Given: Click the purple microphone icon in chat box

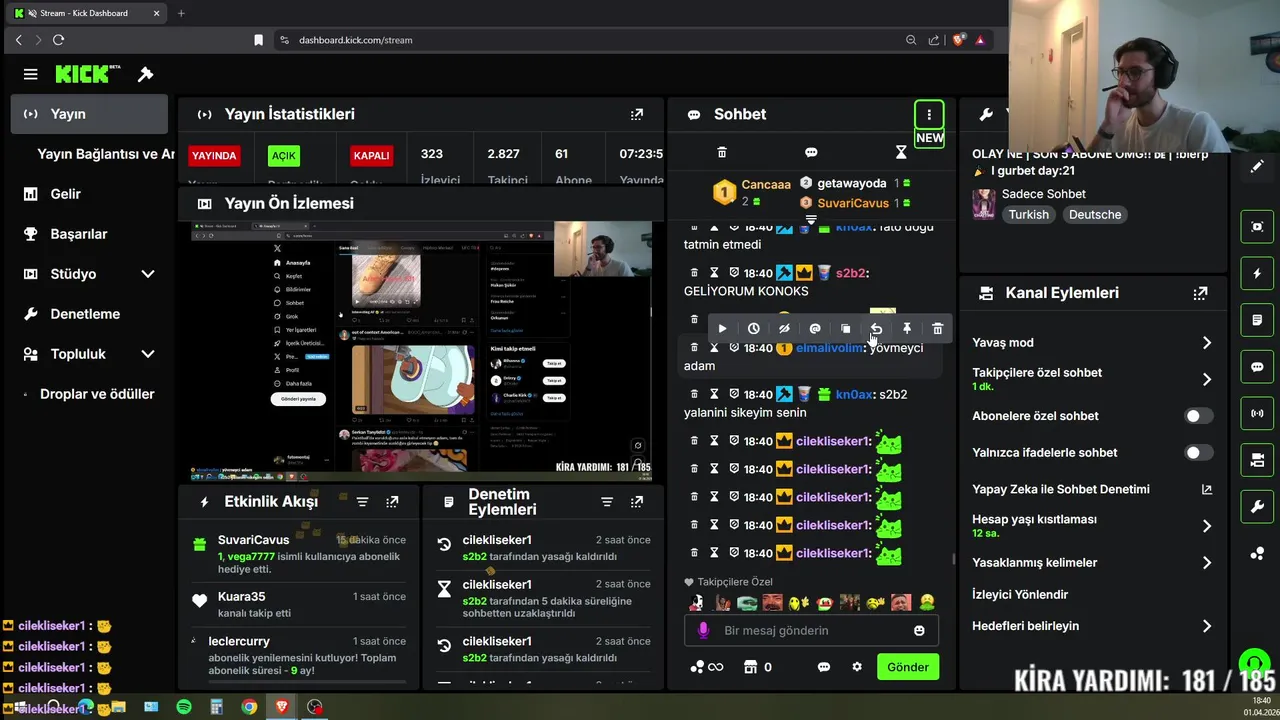Looking at the screenshot, I should coord(703,630).
